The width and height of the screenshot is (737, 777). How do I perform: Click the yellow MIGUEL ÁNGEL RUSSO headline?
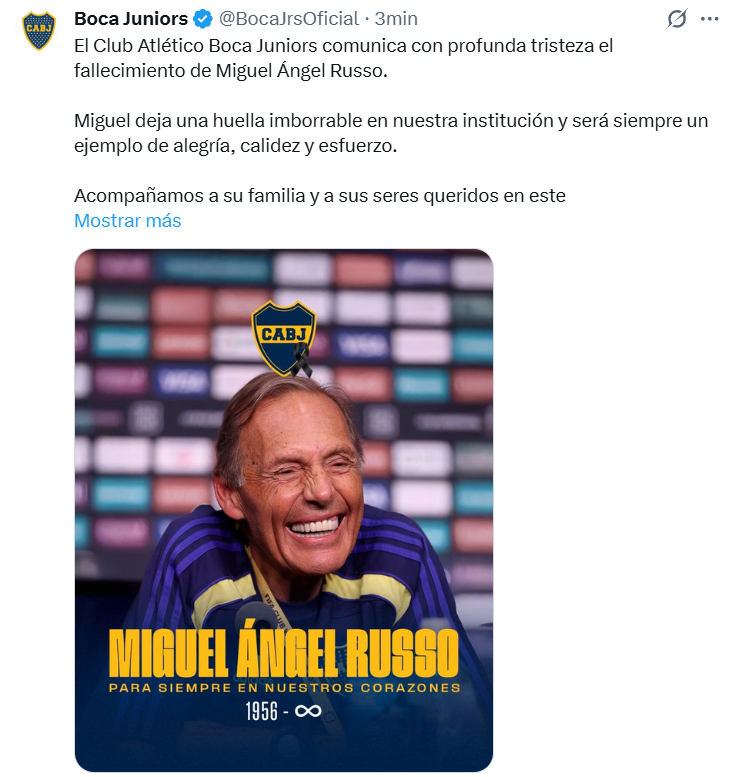tap(284, 653)
